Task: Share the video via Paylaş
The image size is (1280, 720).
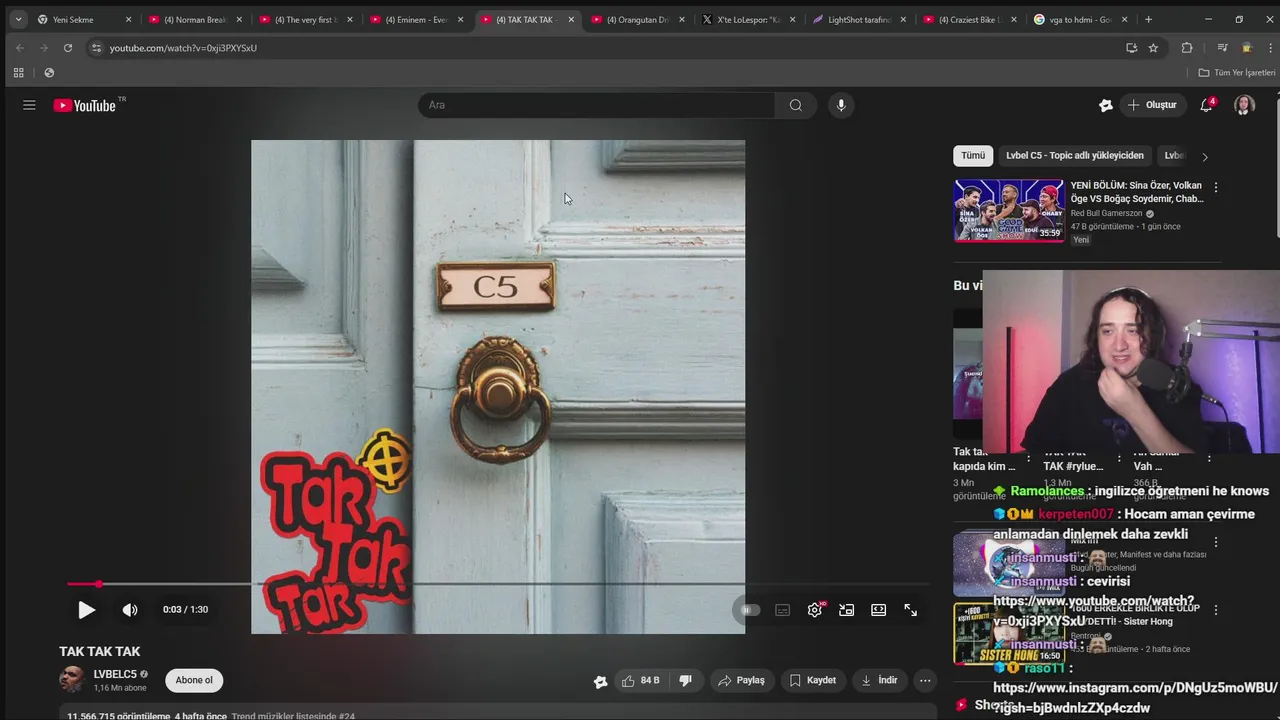Action: pos(741,681)
